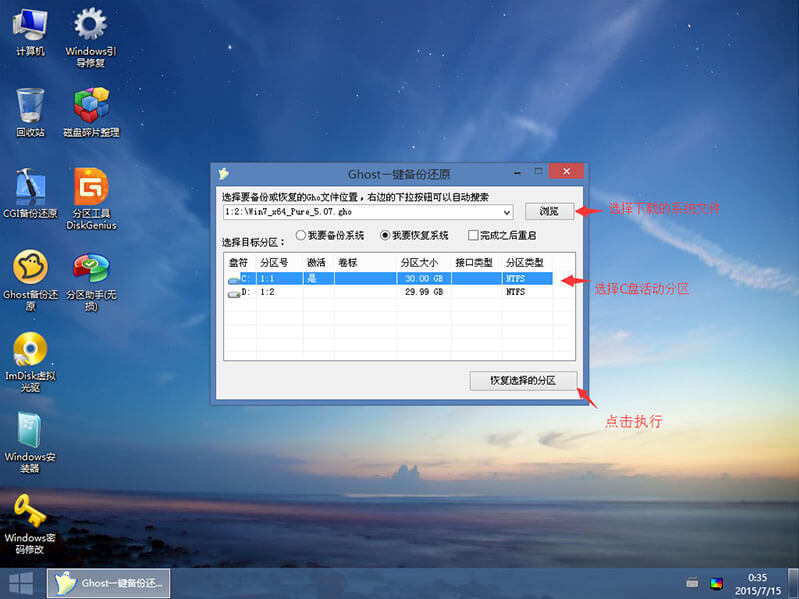The height and width of the screenshot is (599, 799).
Task: Launch 磁盘碎片整理 defrag icon
Action: 91,105
